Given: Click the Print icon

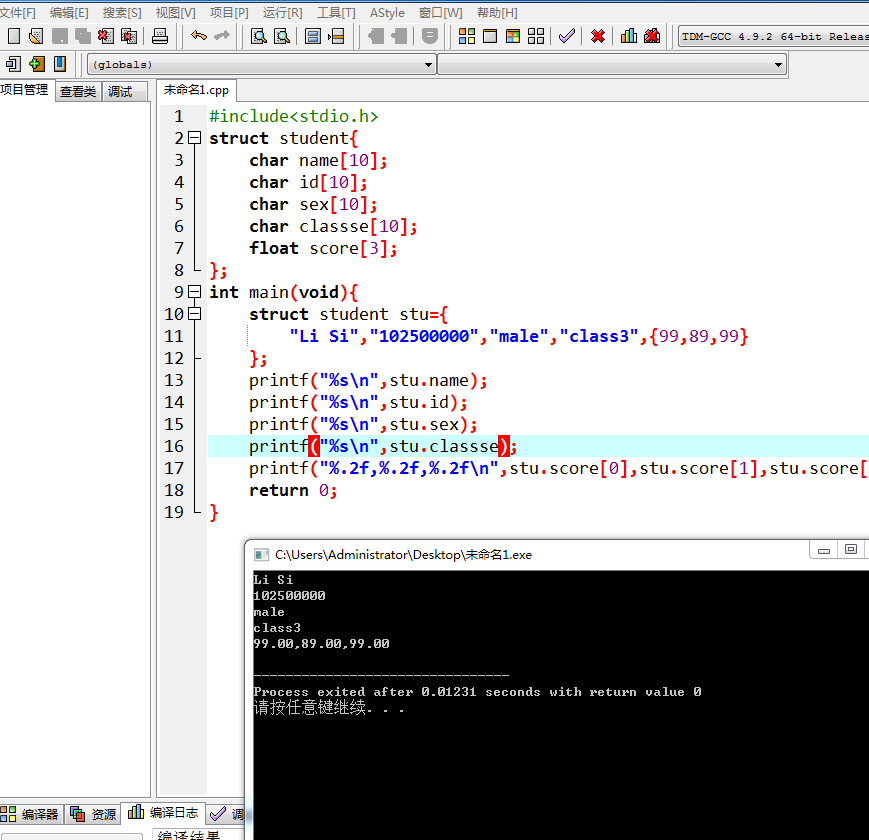Looking at the screenshot, I should point(160,37).
